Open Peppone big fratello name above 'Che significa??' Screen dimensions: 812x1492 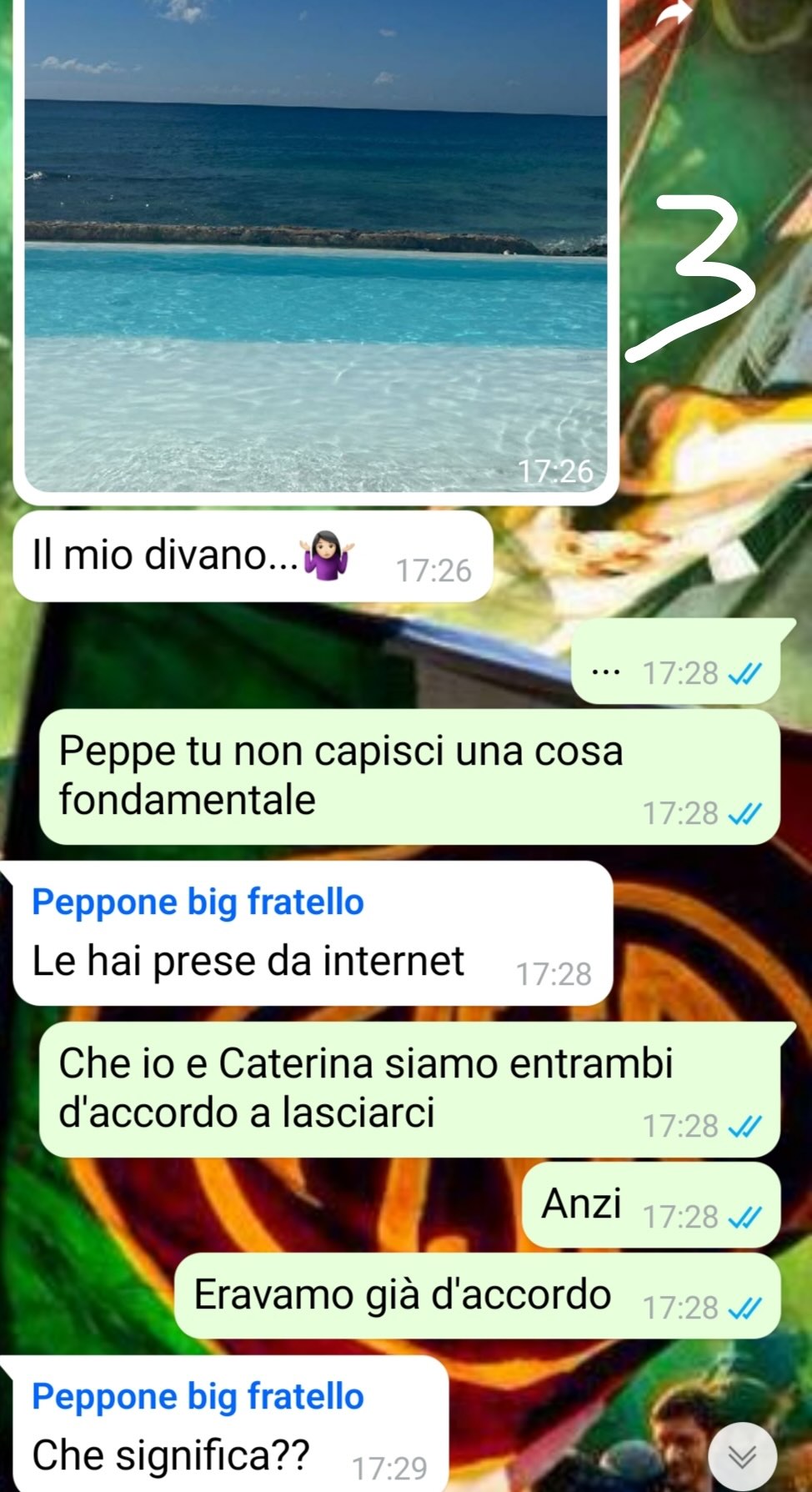tap(198, 1397)
